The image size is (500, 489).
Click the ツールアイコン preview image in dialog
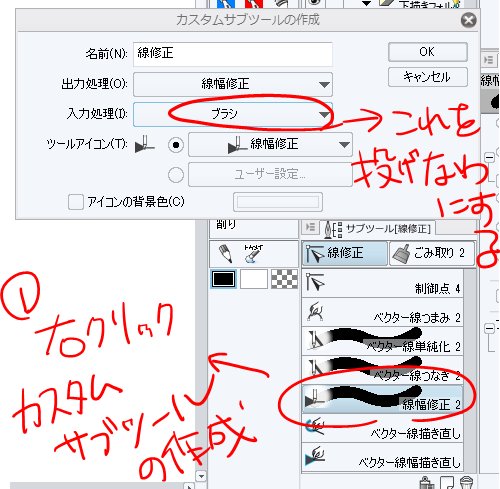[144, 144]
